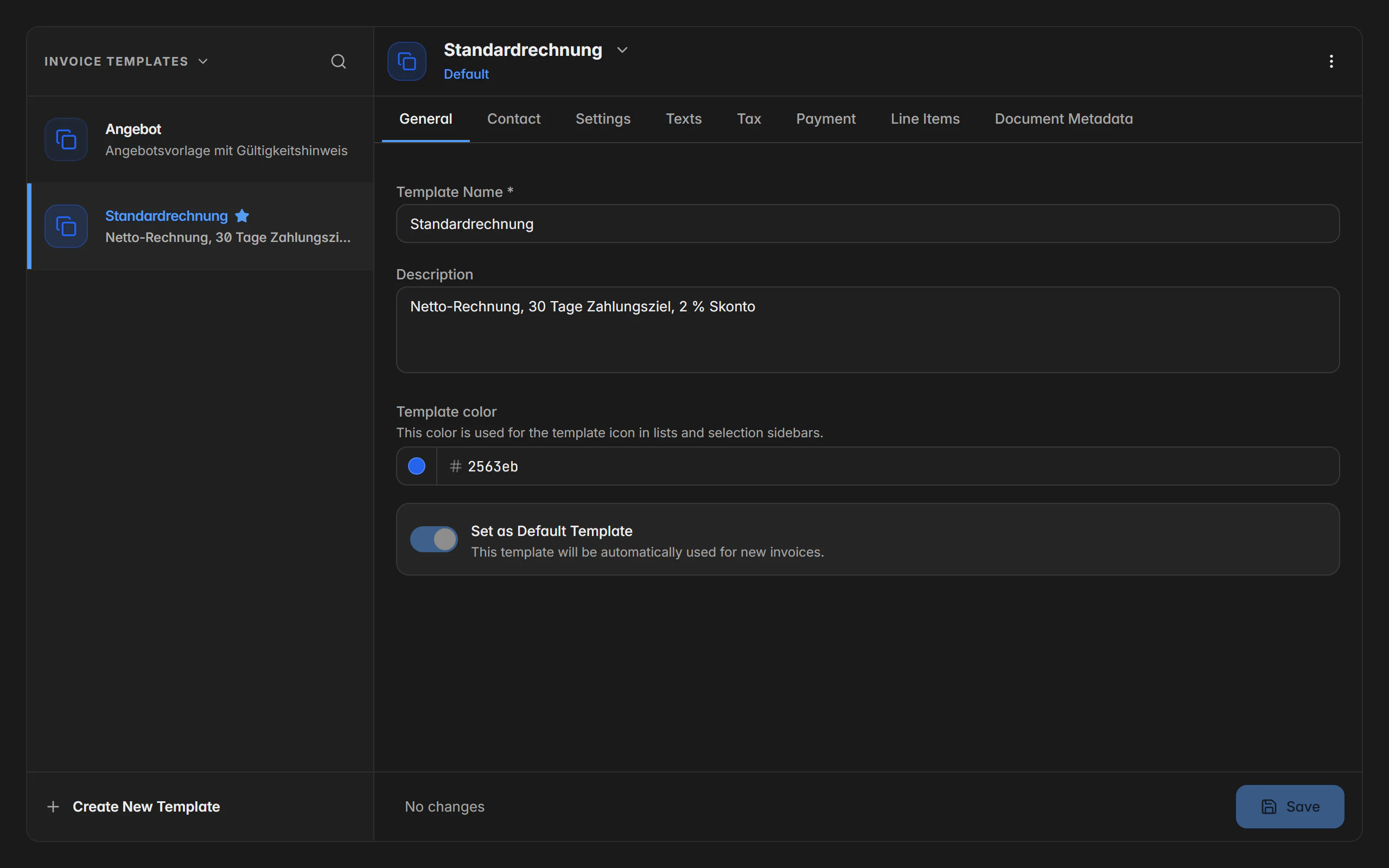Screen dimensions: 1389x868
Task: Click the Description text area
Action: (868, 330)
